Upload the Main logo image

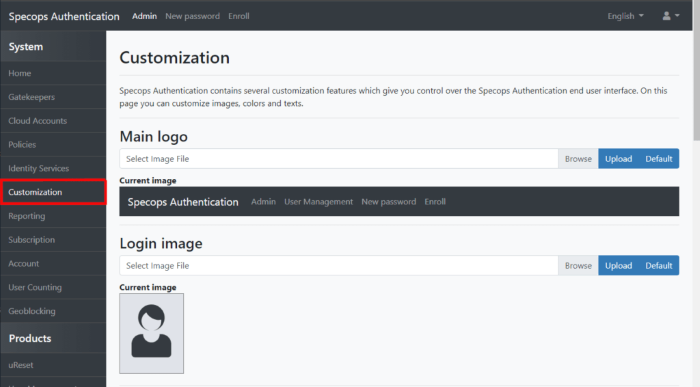618,158
